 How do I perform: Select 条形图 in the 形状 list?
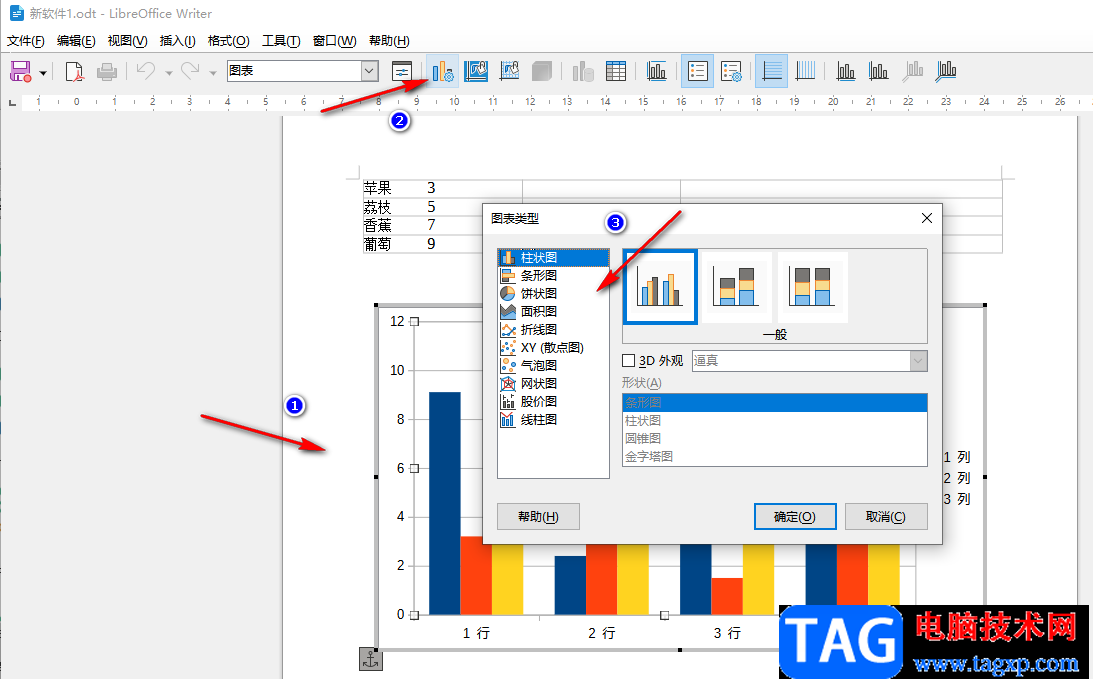774,403
